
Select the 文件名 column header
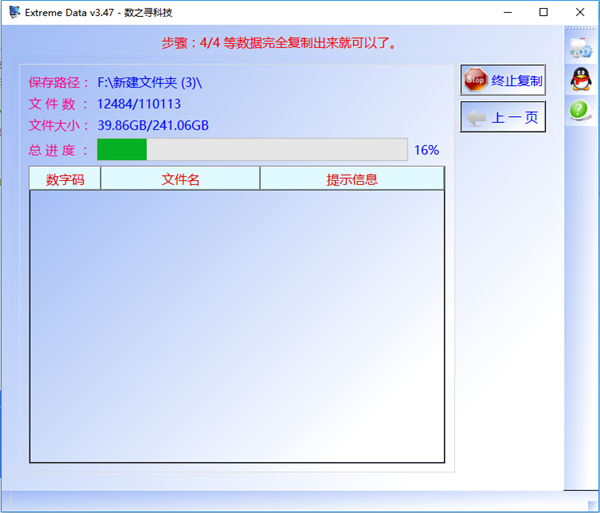click(x=180, y=179)
